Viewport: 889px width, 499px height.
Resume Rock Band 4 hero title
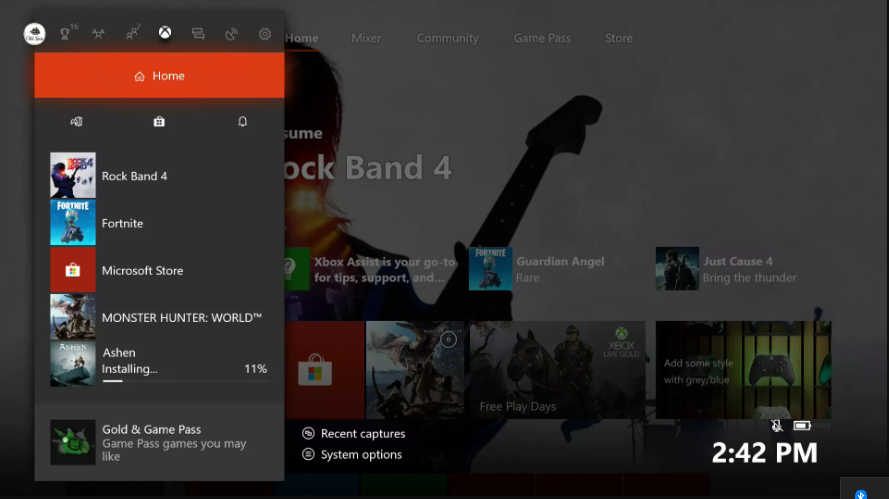[x=368, y=168]
